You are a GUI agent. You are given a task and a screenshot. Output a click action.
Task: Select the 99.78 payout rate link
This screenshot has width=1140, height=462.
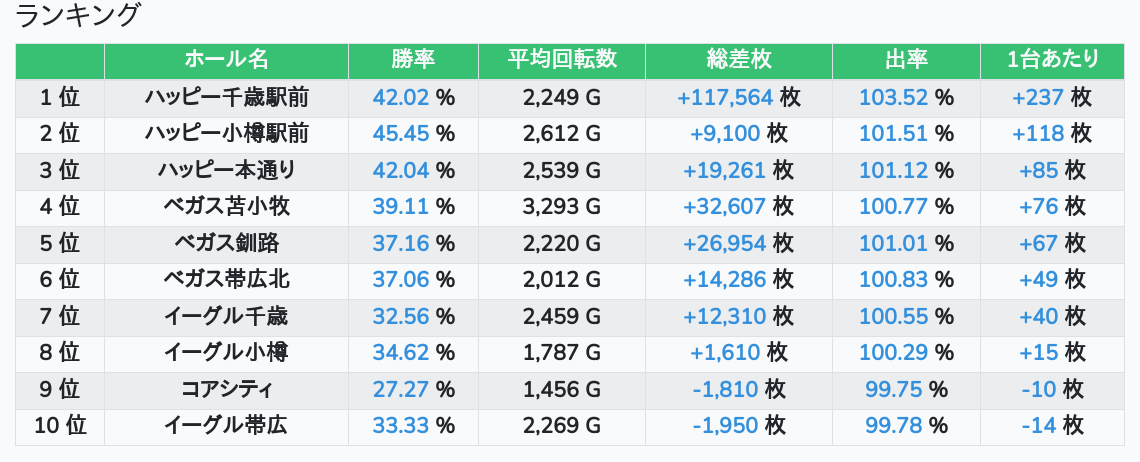(893, 425)
